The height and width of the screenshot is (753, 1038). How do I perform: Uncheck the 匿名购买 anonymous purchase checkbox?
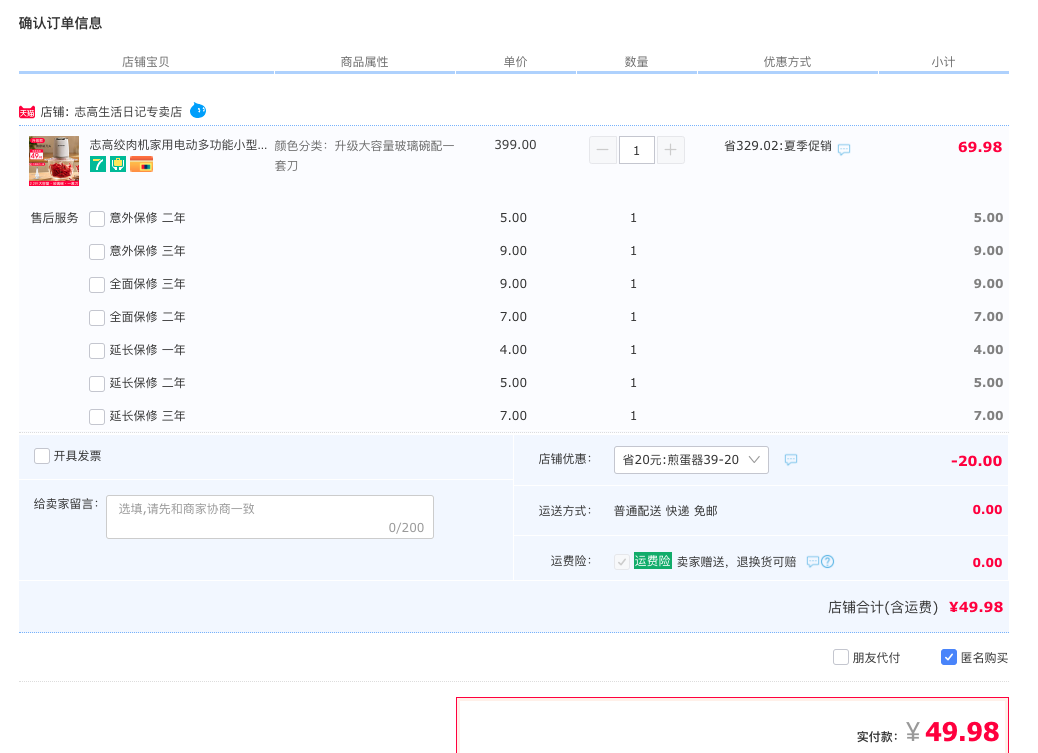tap(949, 657)
